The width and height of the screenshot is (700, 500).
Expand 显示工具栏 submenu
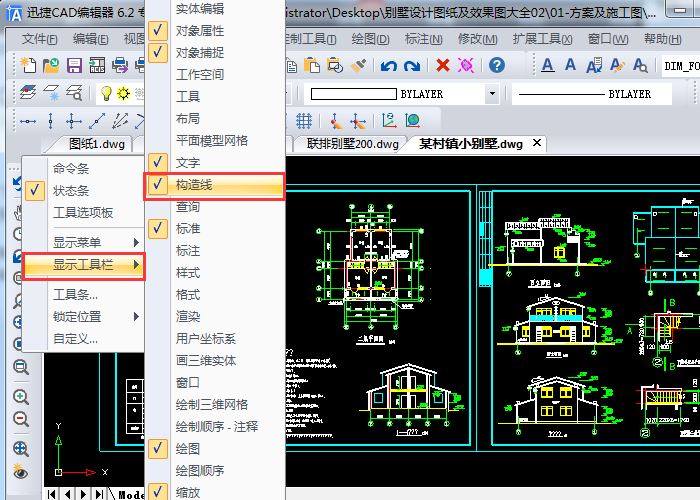(83, 265)
